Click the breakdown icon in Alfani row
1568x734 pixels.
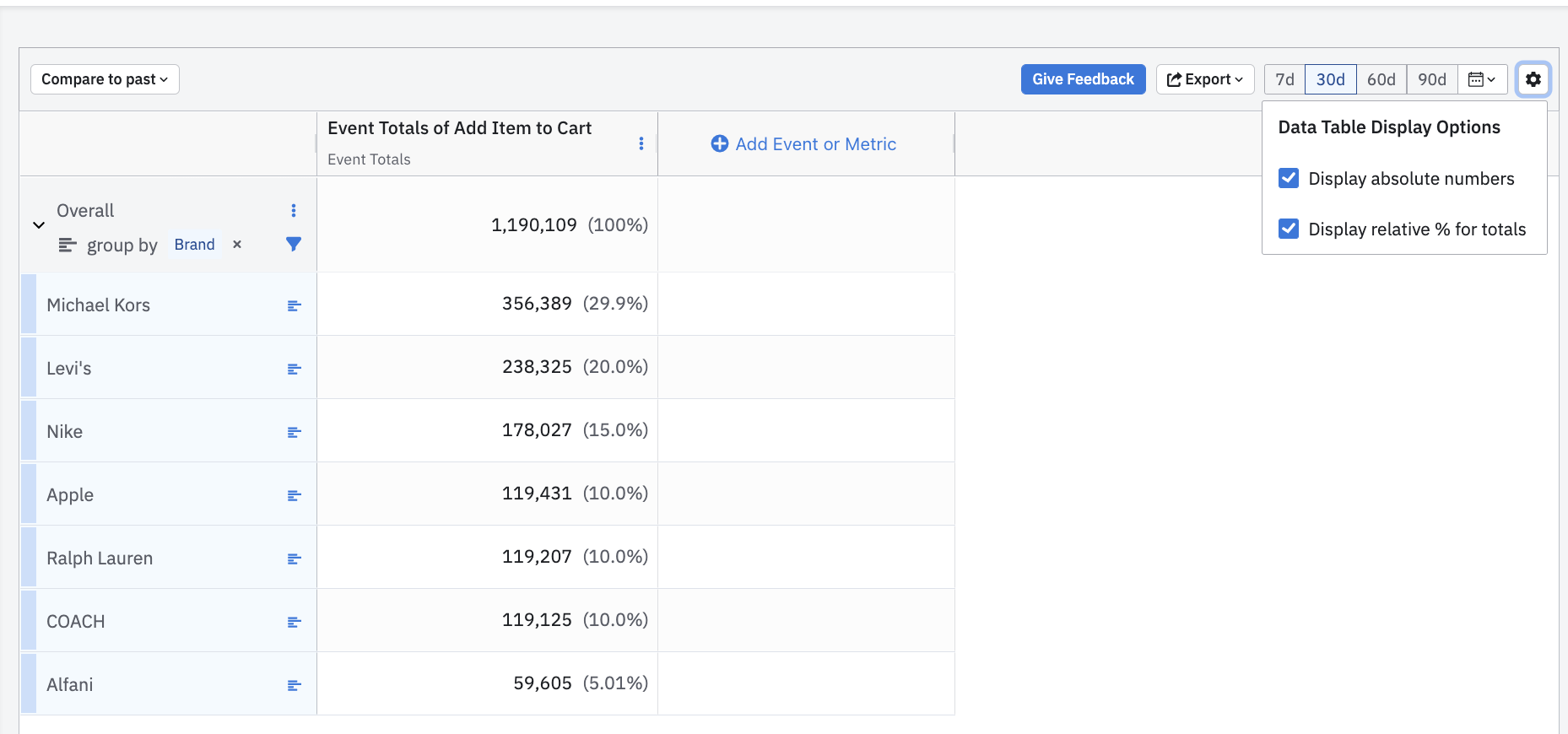294,685
